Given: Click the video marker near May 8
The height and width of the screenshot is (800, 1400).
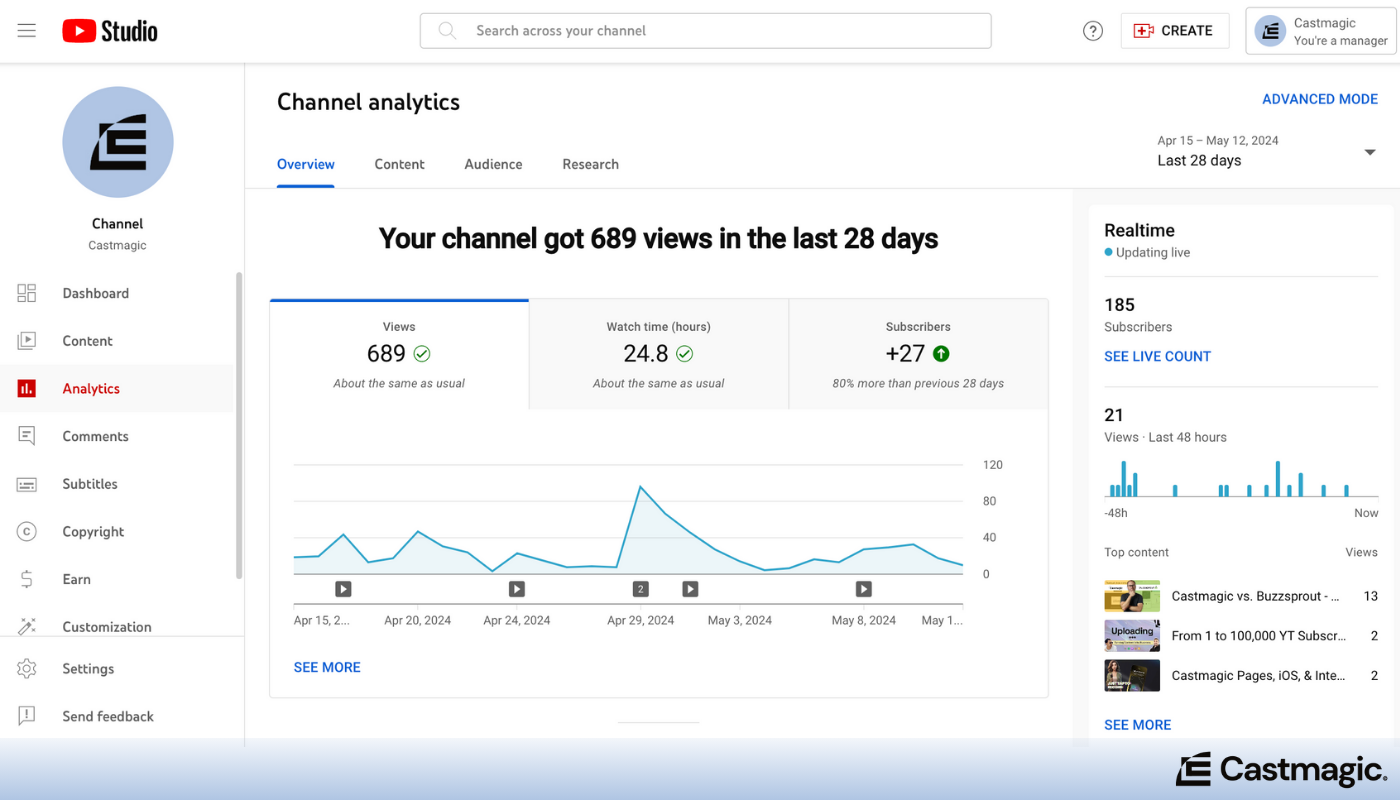Looking at the screenshot, I should (x=863, y=589).
